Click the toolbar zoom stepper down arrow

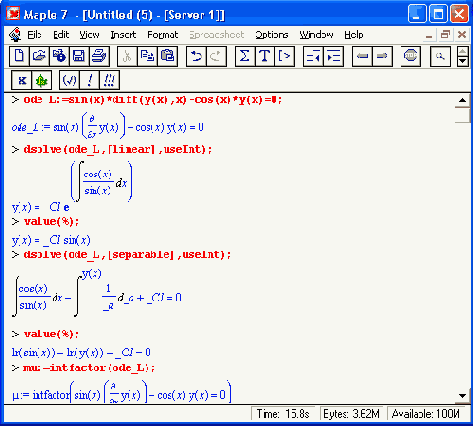point(463,61)
